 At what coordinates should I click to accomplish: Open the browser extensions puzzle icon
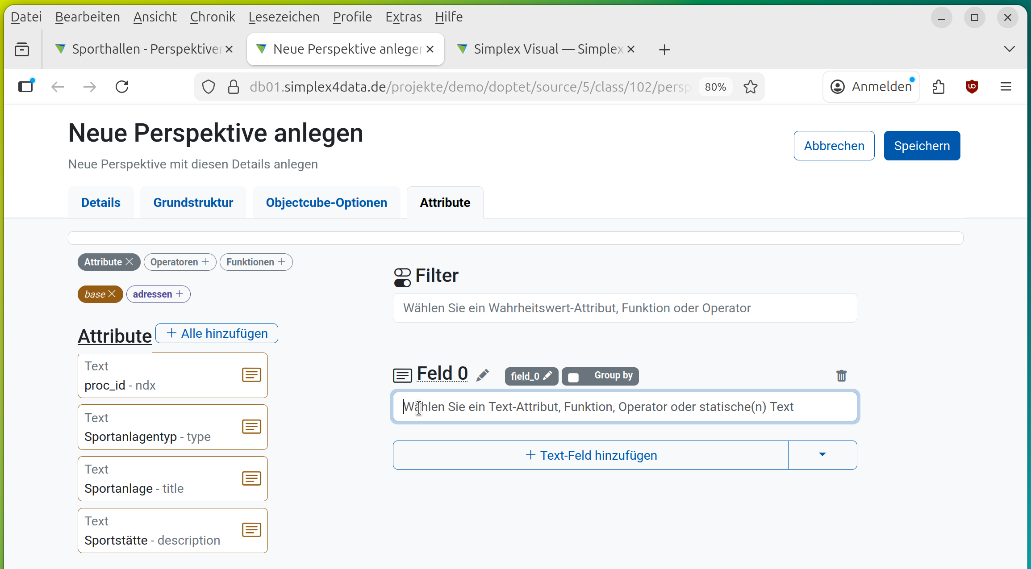(x=938, y=87)
